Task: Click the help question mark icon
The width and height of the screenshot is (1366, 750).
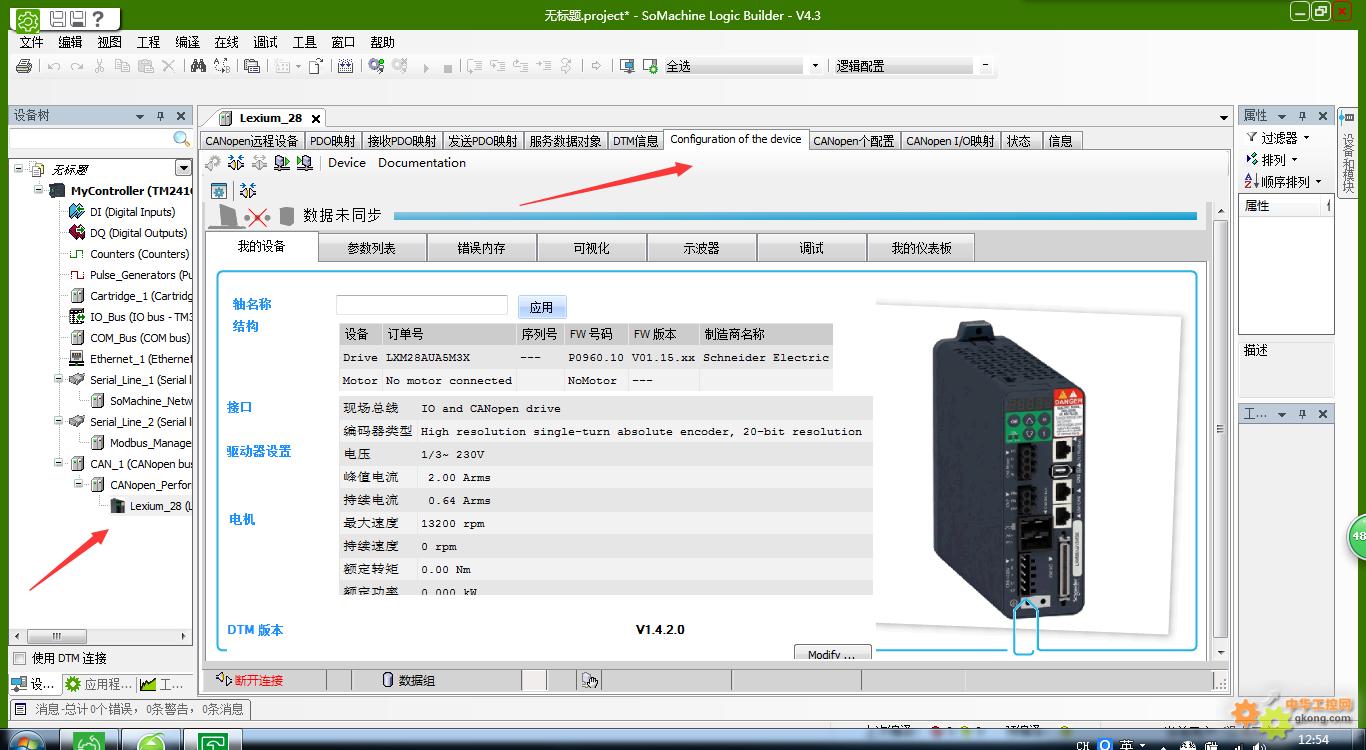Action: (x=96, y=18)
